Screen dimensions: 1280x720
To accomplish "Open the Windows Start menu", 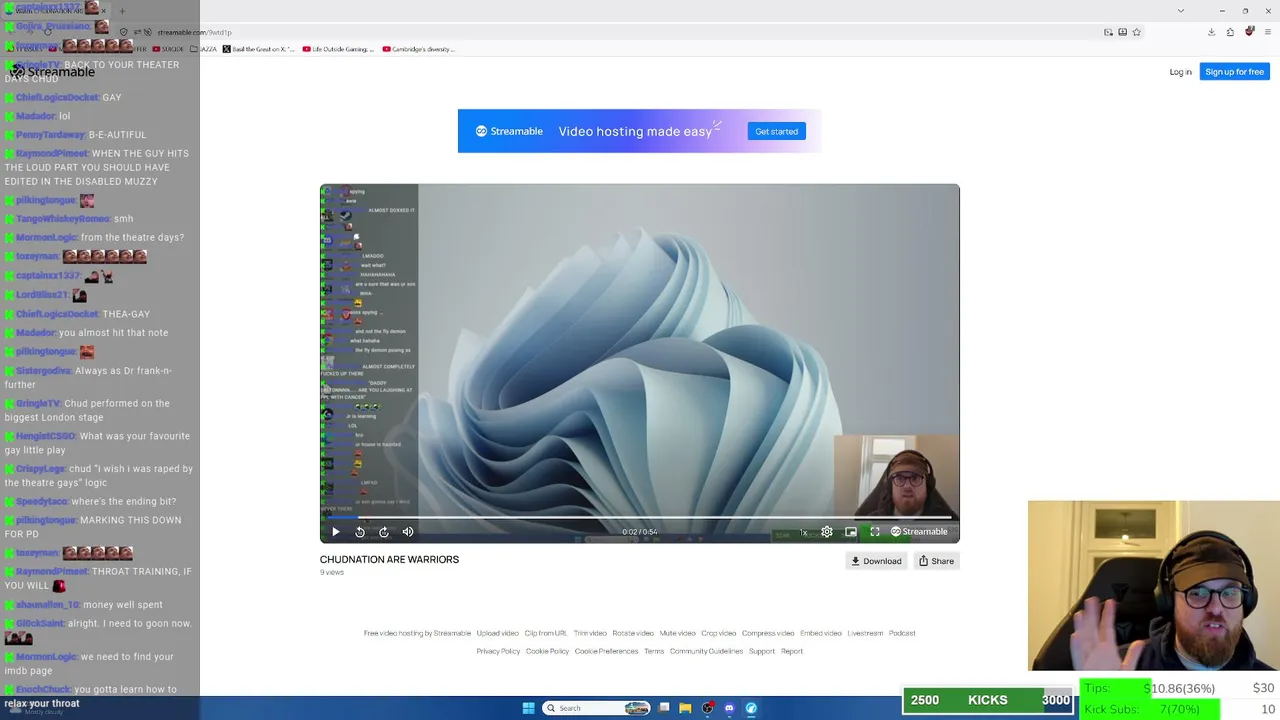I will [x=528, y=708].
